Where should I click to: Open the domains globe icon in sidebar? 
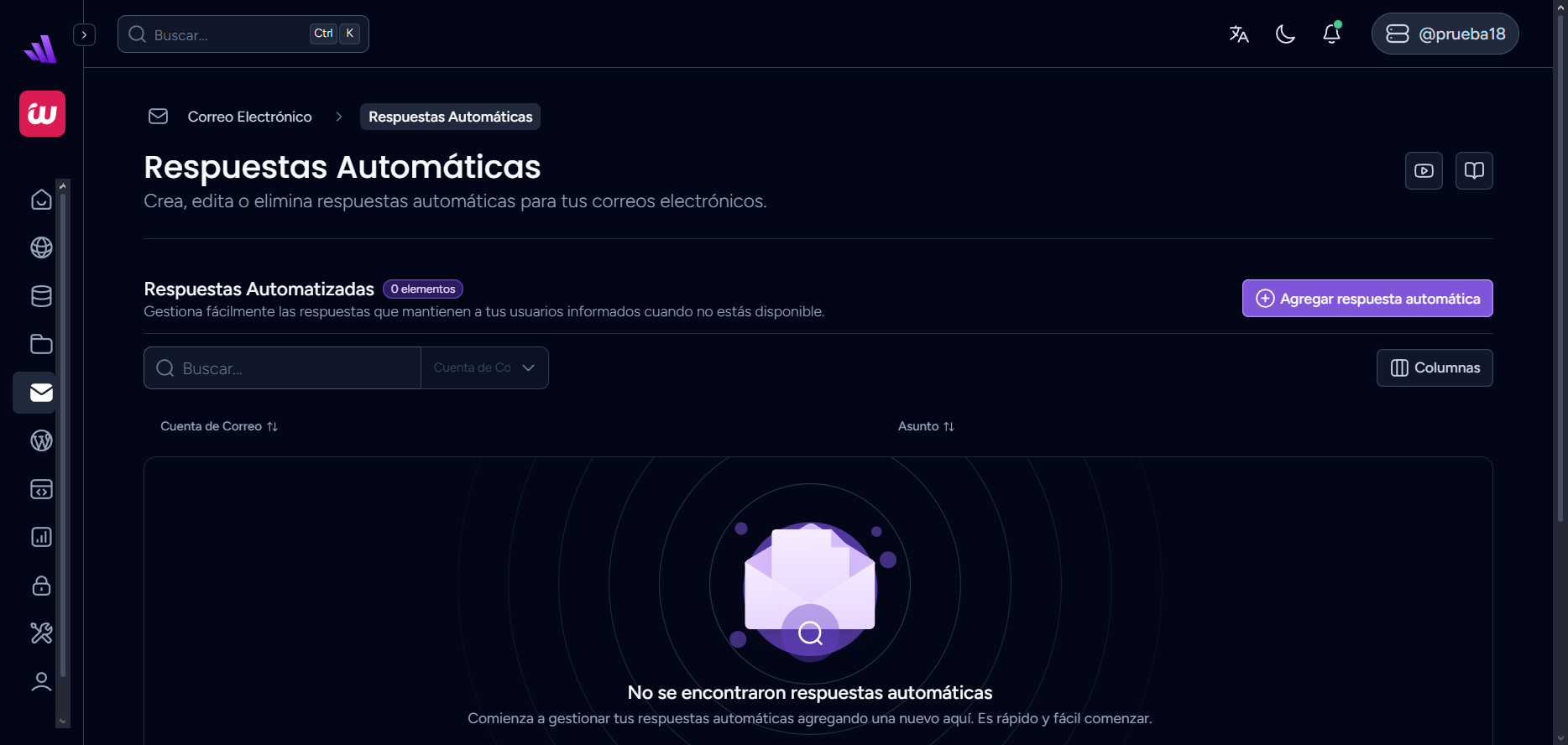click(x=41, y=247)
